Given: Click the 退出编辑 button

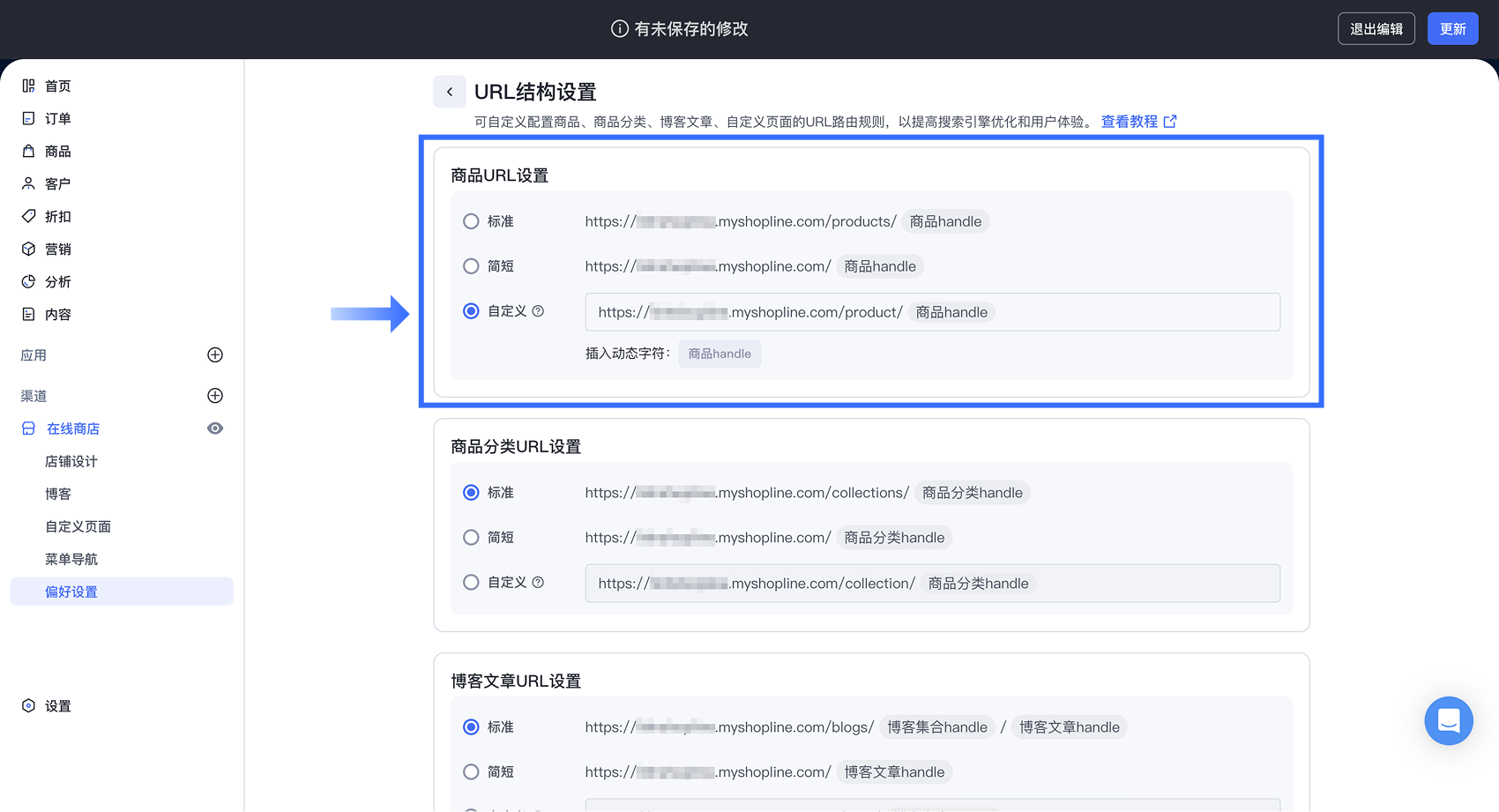Looking at the screenshot, I should (1376, 29).
